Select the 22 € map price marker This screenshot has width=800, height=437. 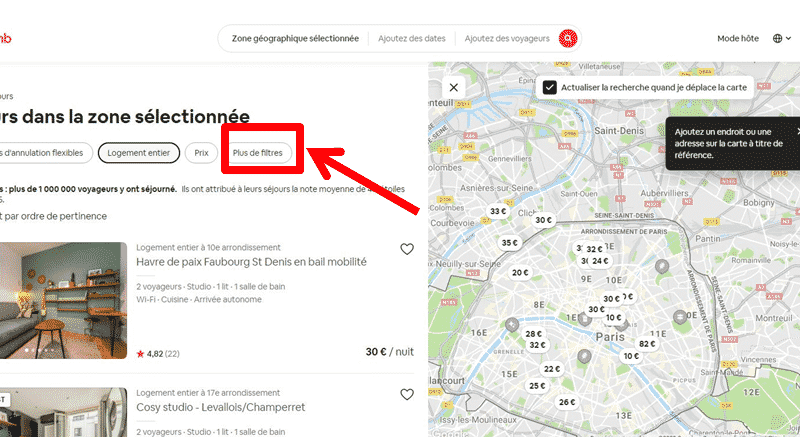click(552, 369)
